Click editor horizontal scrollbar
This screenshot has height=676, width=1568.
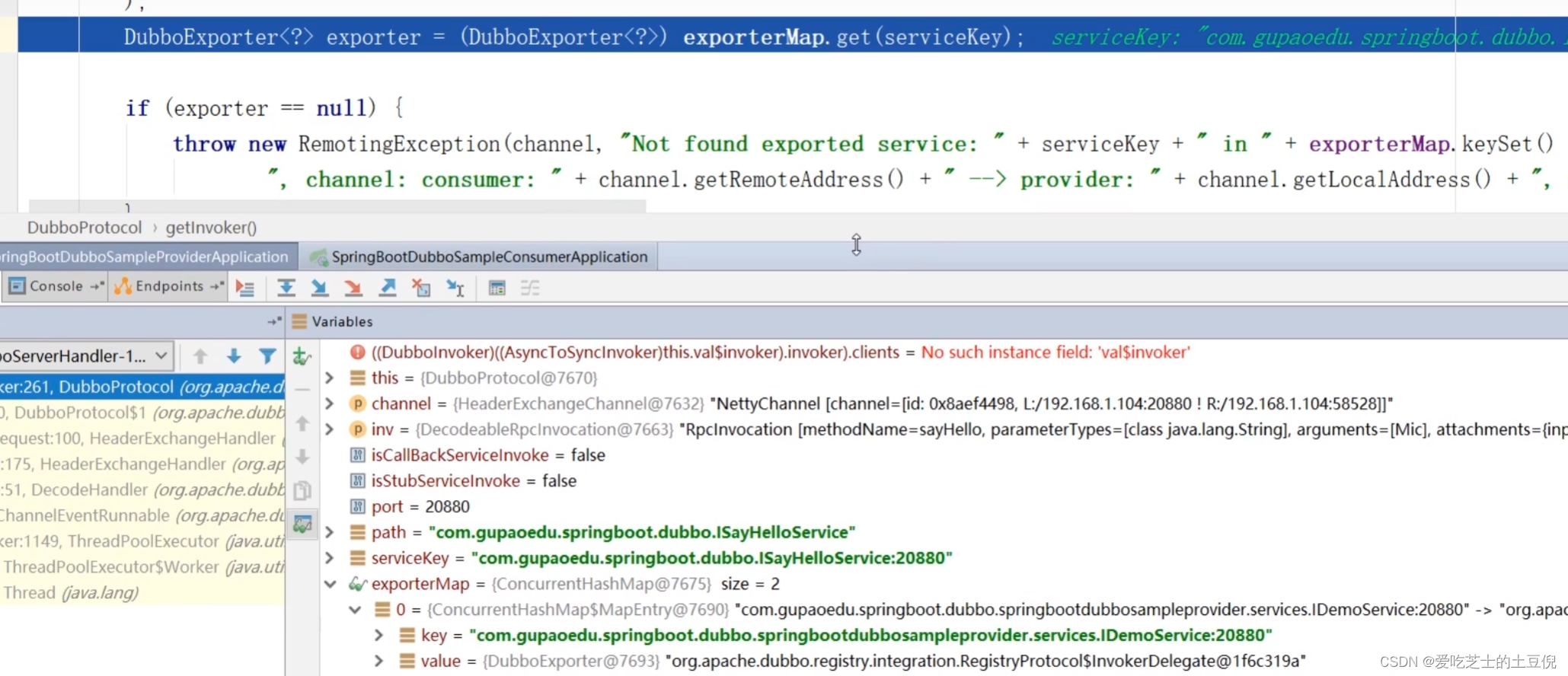tap(337, 206)
